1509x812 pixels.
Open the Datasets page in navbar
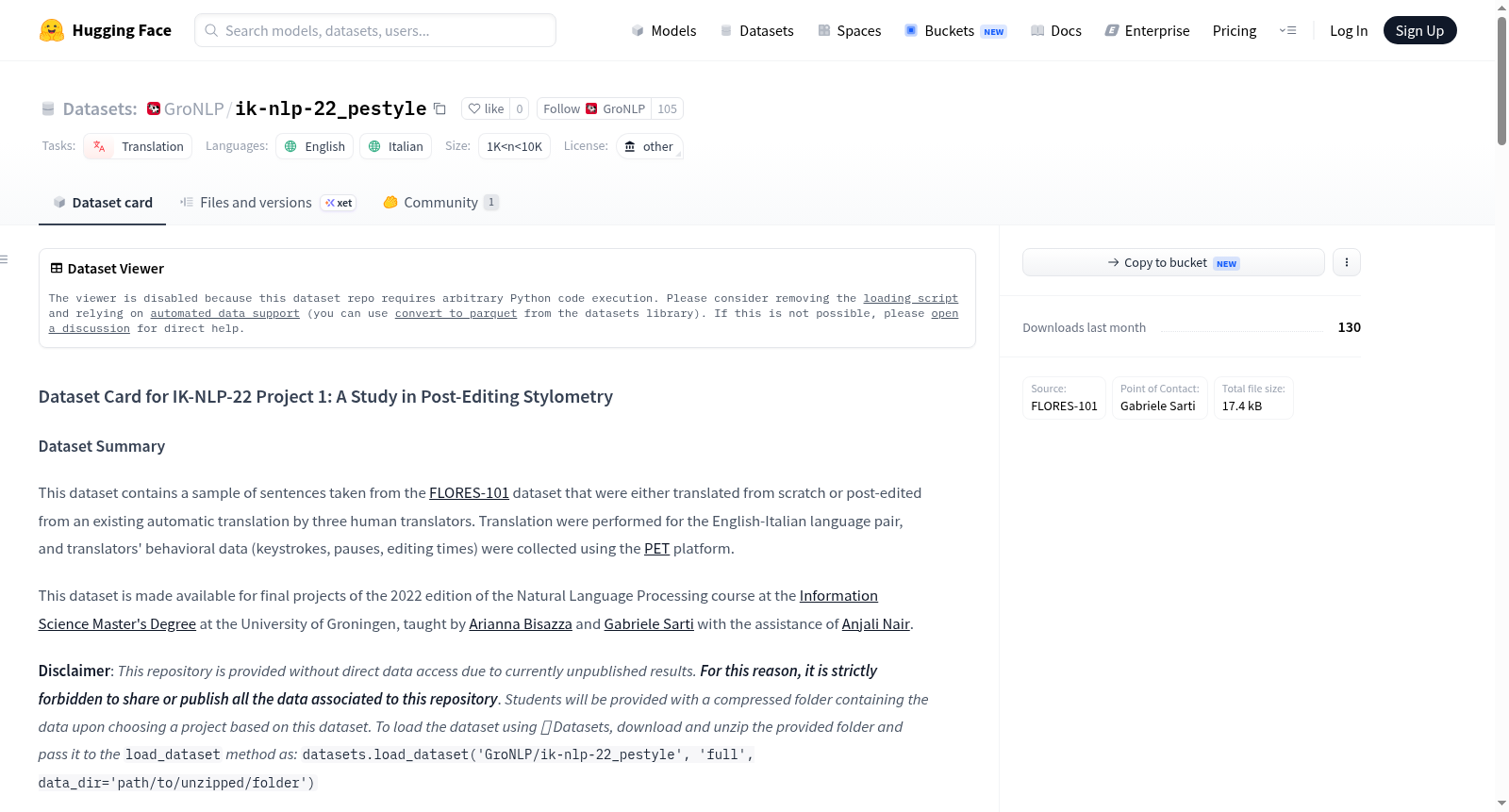point(756,30)
